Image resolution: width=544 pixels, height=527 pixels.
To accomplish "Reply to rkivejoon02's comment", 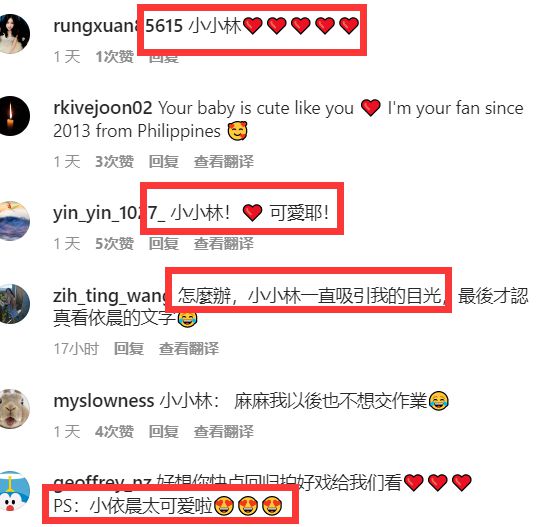I will coord(164,161).
